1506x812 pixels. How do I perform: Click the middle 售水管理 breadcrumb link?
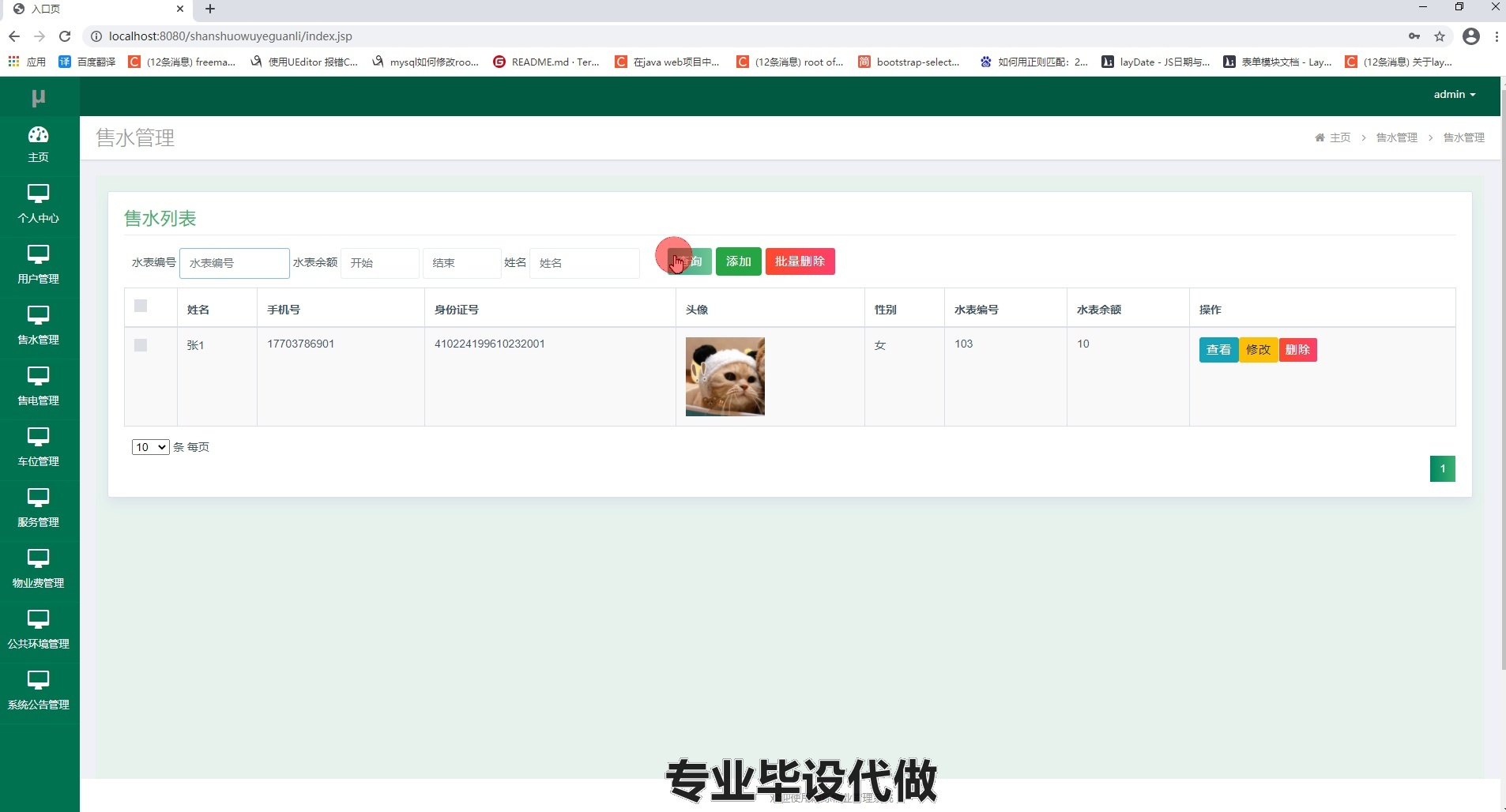click(1397, 137)
